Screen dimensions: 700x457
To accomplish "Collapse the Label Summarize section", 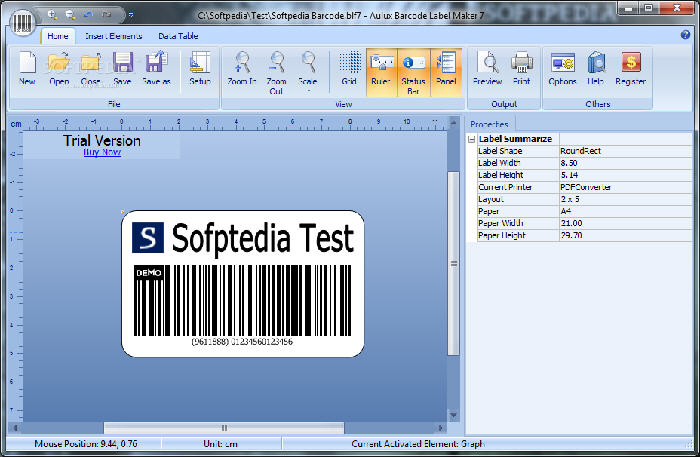I will tap(471, 139).
